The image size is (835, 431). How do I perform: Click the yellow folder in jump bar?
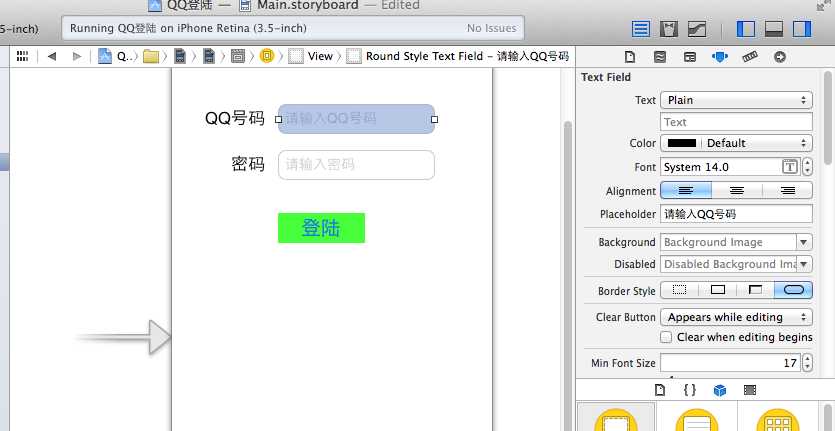pyautogui.click(x=151, y=56)
